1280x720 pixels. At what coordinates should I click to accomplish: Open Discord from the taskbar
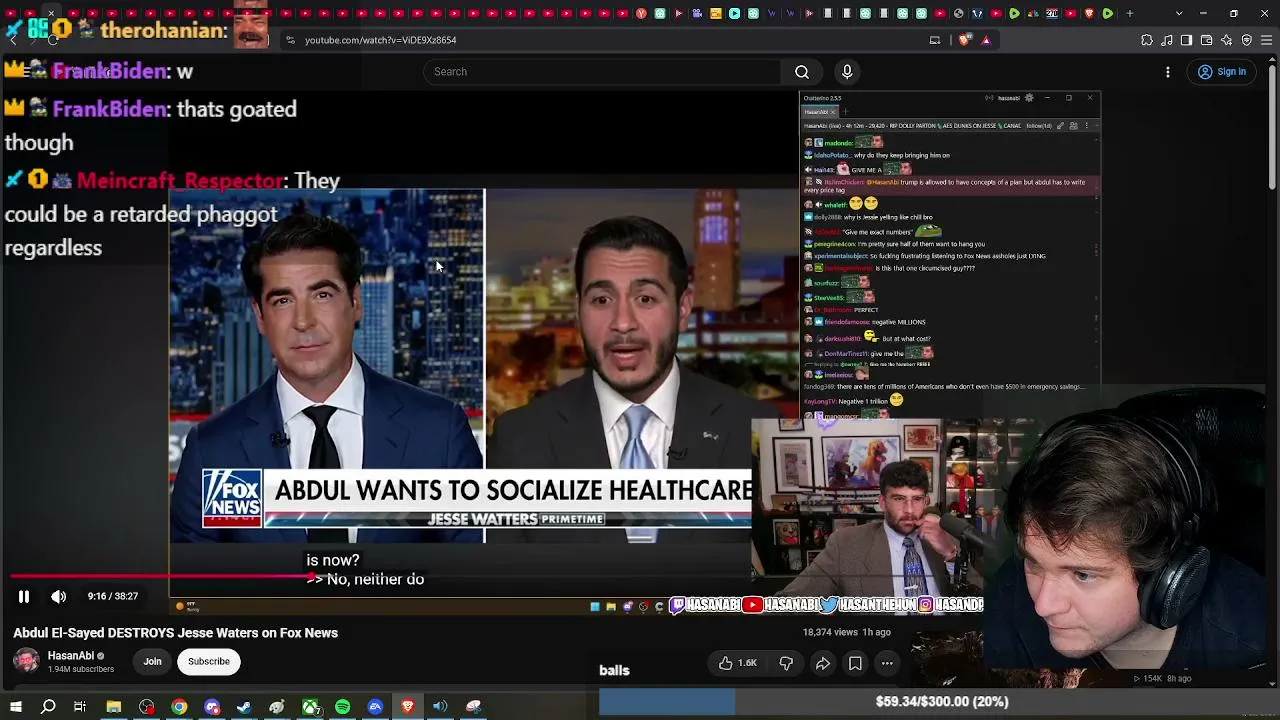(x=212, y=707)
